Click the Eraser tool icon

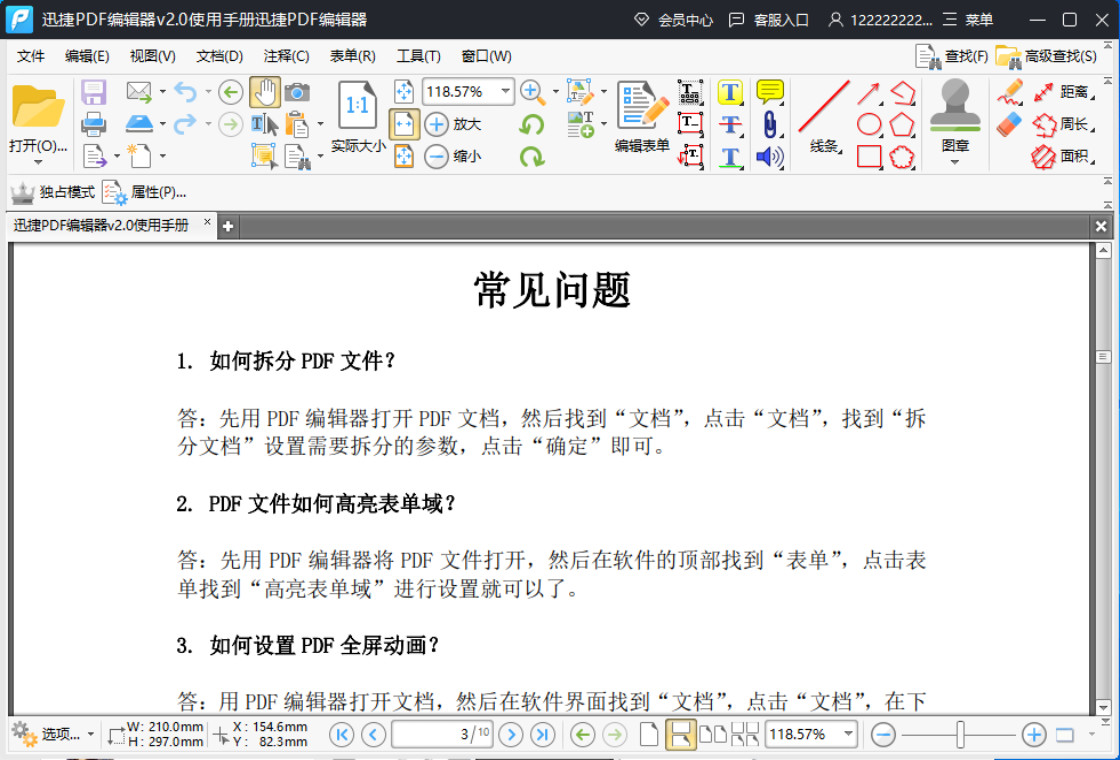pyautogui.click(x=1009, y=125)
